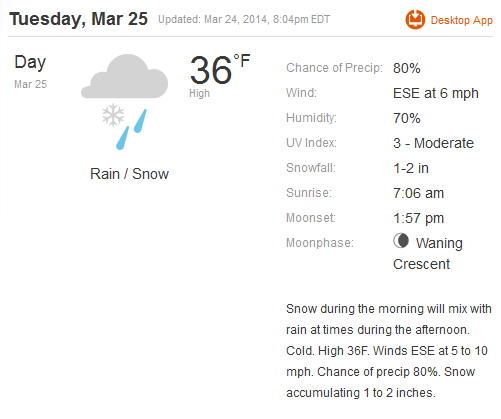
Task: Click the ESE at 6 mph wind value
Action: click(436, 93)
